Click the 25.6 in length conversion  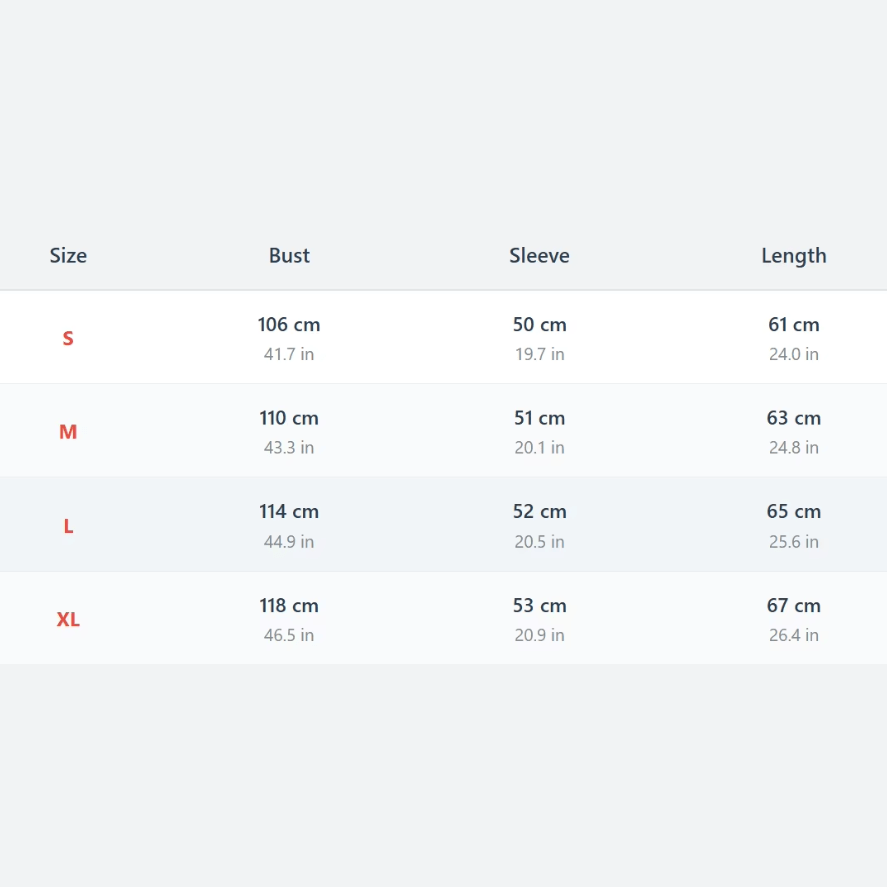793,542
